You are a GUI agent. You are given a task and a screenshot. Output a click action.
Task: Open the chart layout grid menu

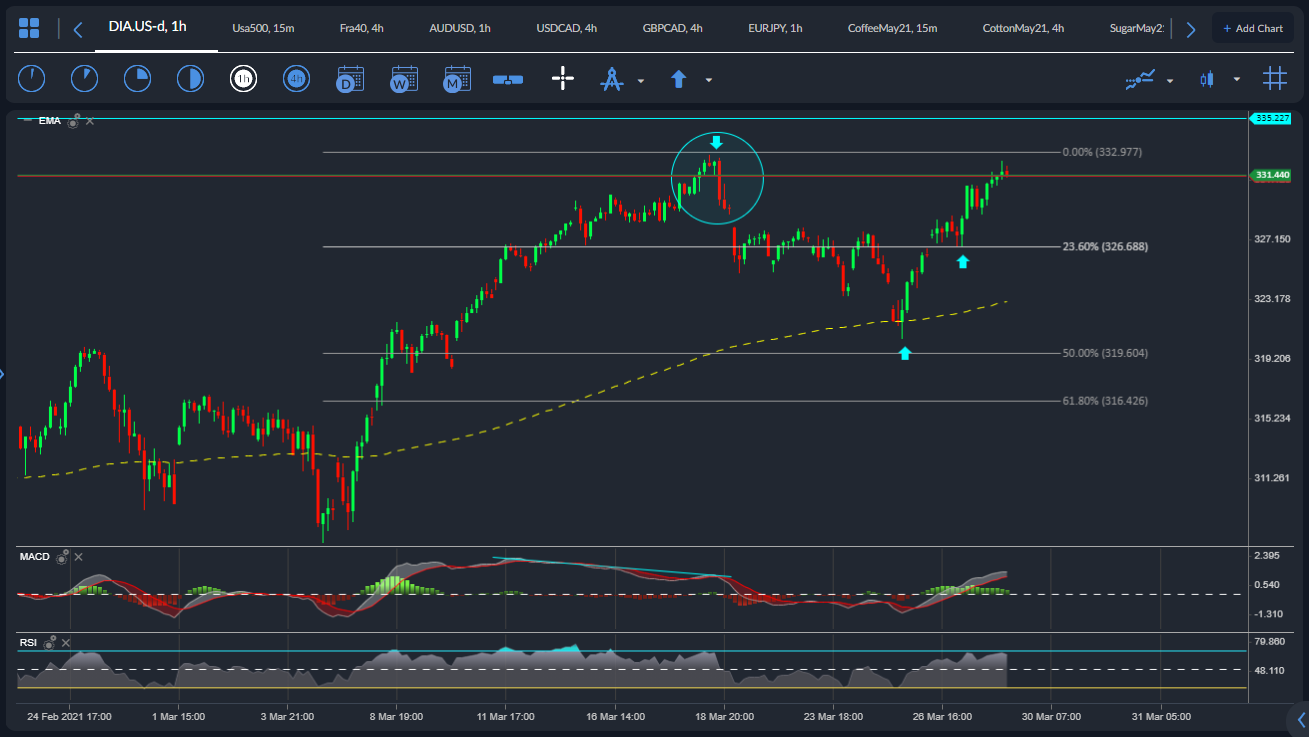pos(29,28)
